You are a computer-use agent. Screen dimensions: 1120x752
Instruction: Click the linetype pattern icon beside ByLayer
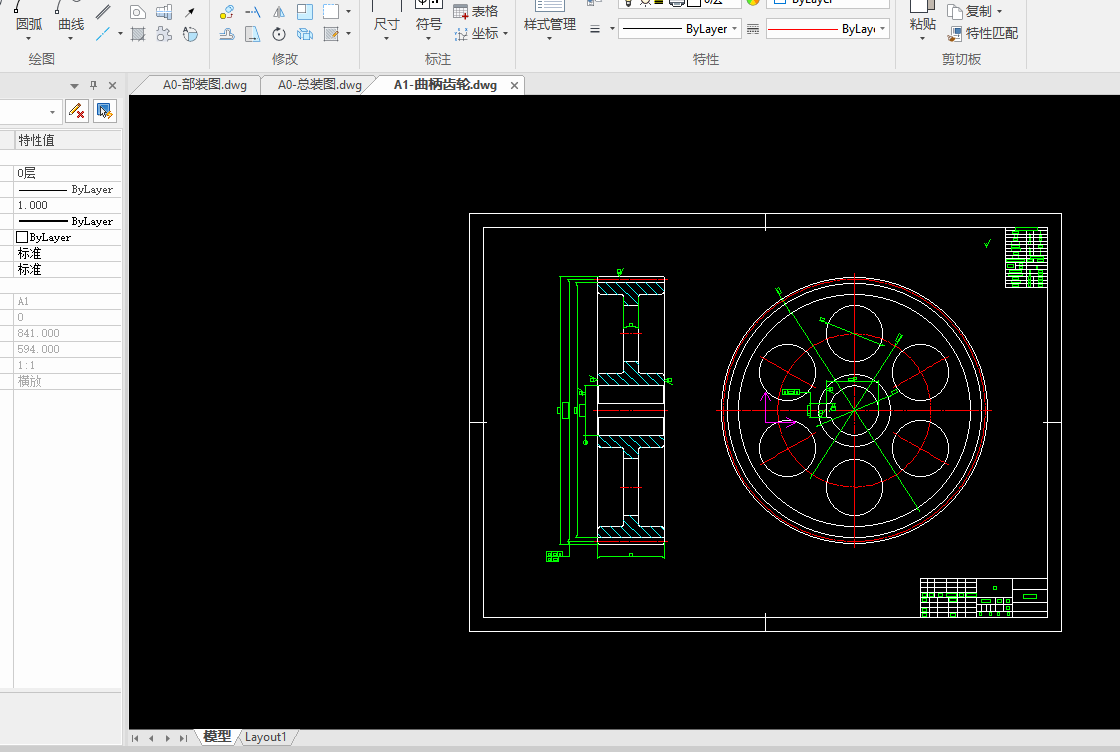pos(753,29)
